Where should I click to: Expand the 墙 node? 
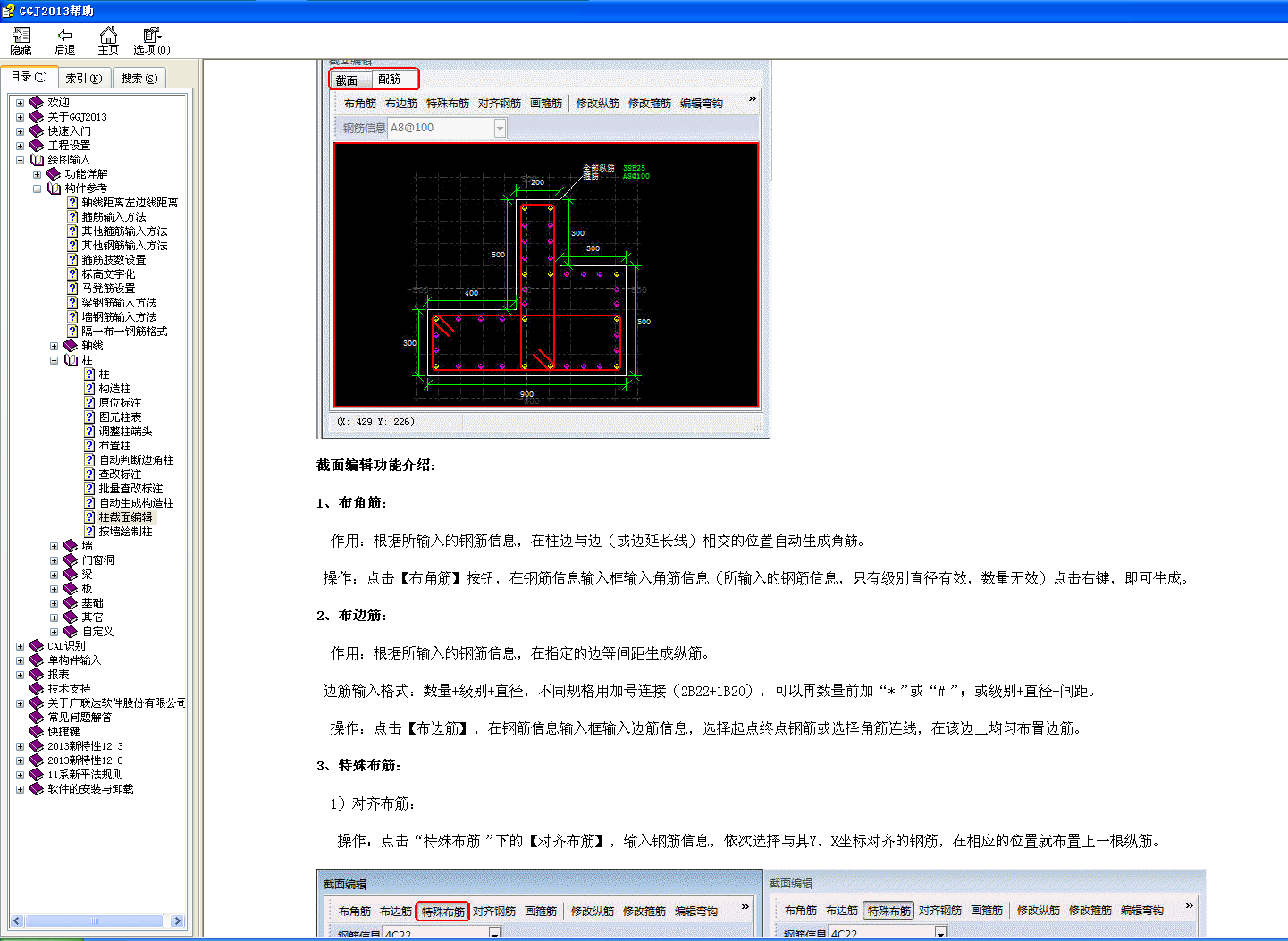54,546
